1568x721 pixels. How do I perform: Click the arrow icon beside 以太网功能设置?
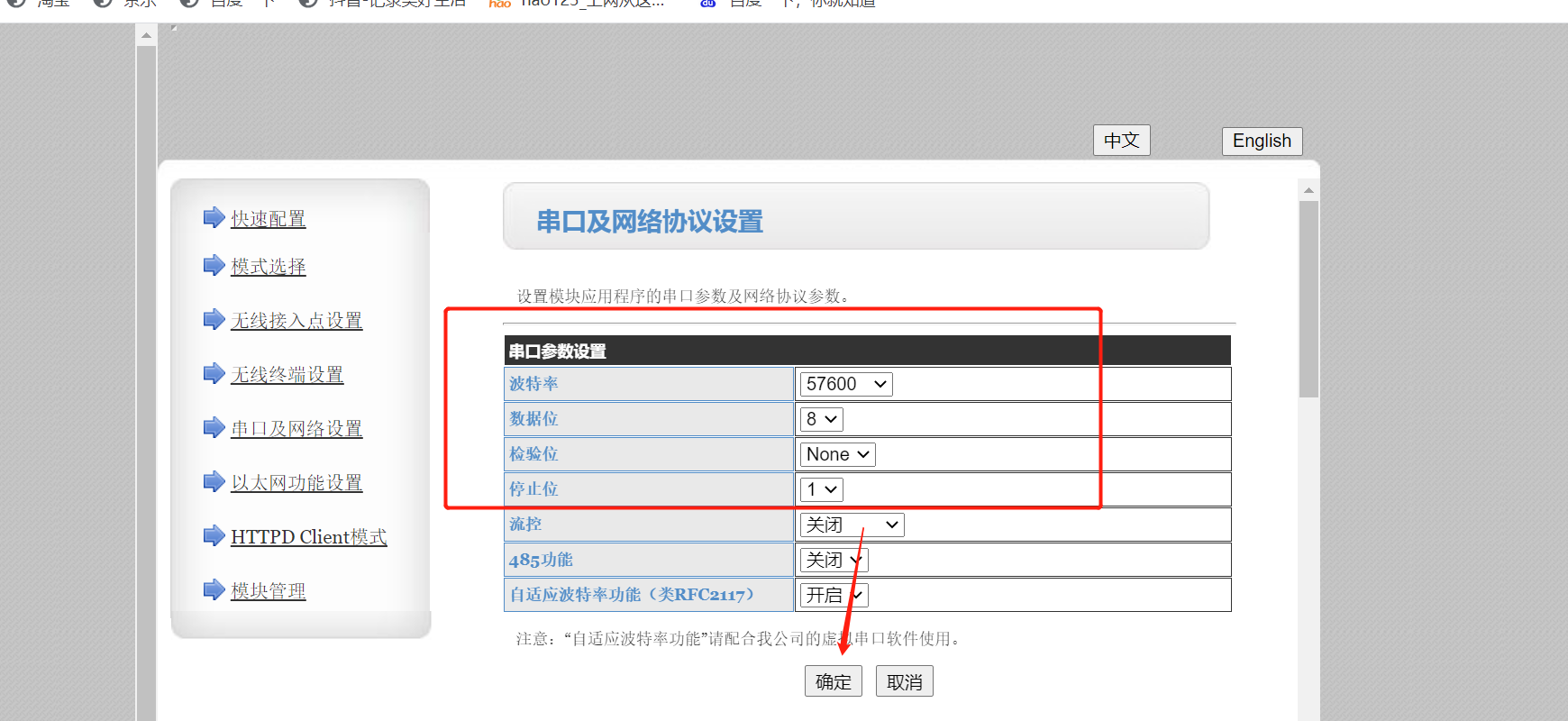coord(214,481)
